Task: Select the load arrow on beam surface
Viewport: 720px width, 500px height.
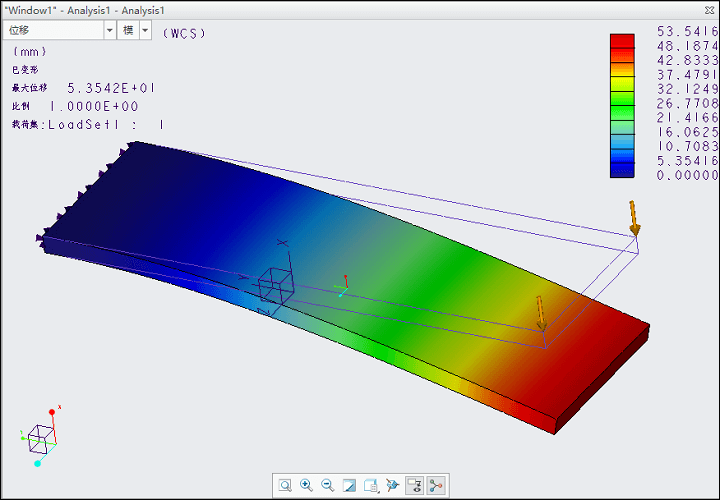Action: pos(540,312)
